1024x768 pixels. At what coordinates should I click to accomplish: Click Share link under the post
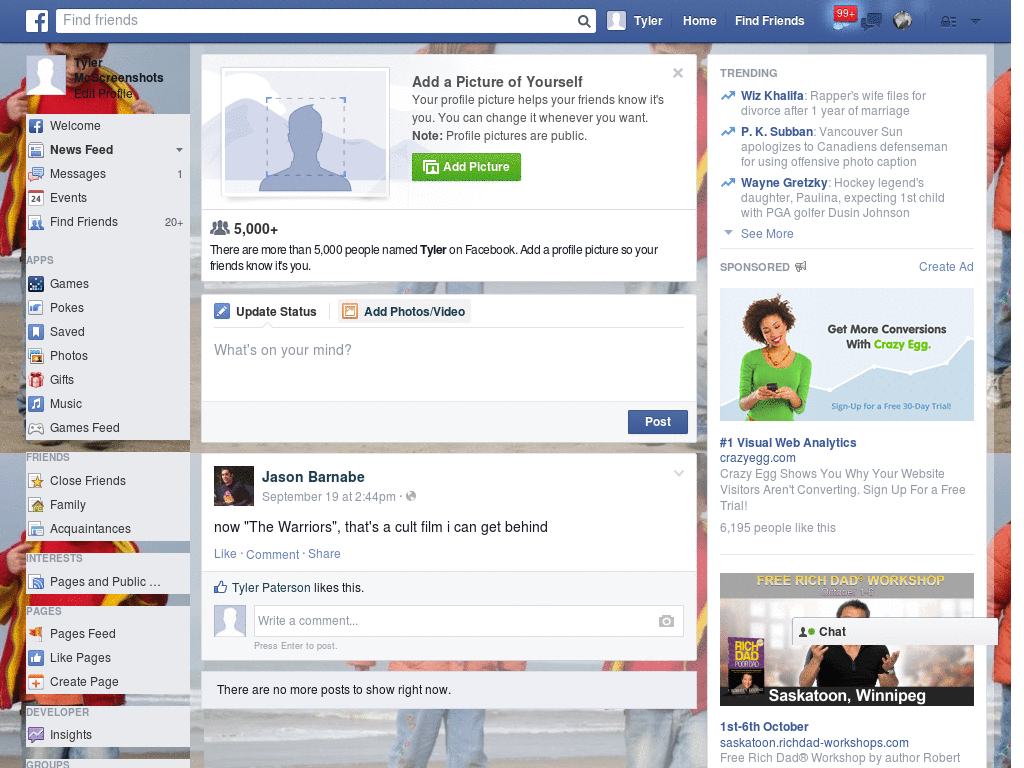[x=324, y=554]
